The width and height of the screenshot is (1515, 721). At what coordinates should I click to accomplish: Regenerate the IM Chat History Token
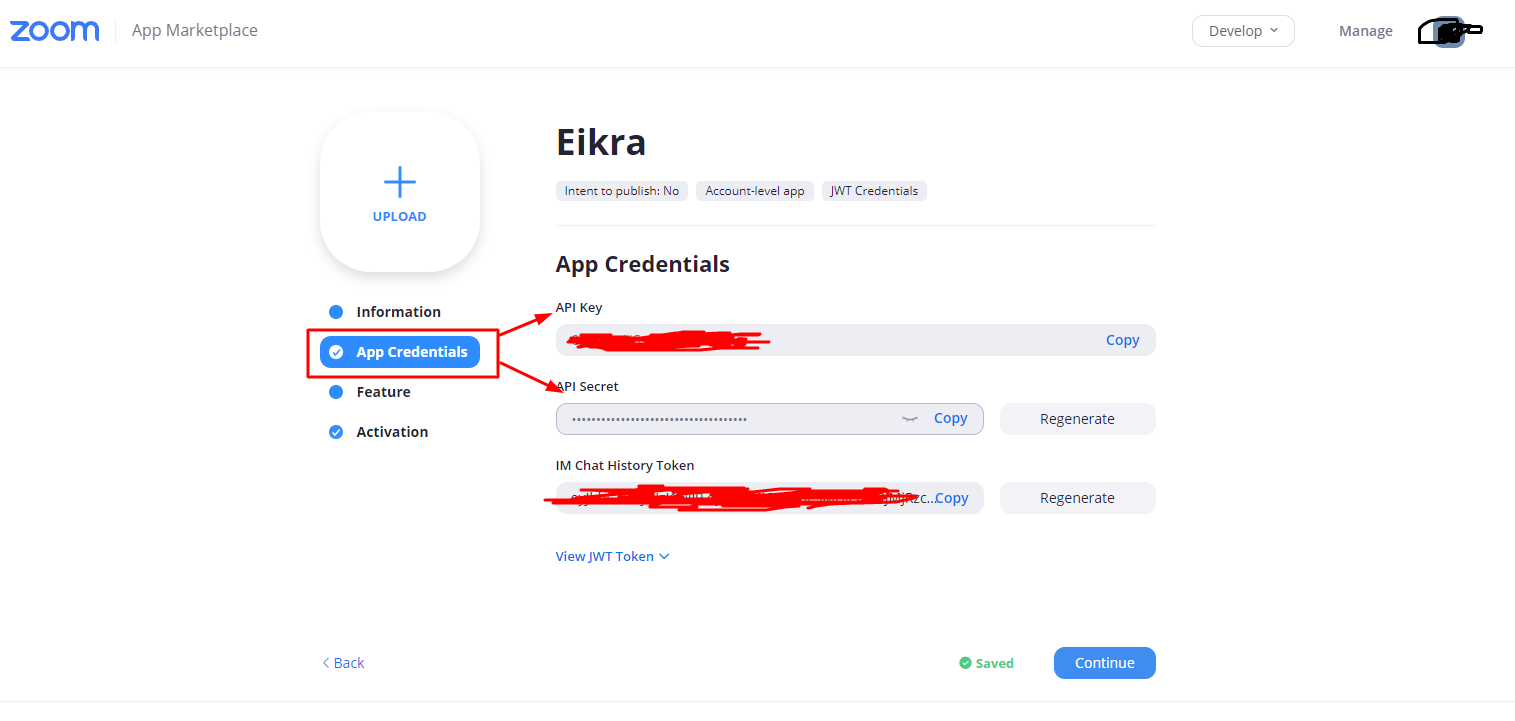click(1077, 498)
